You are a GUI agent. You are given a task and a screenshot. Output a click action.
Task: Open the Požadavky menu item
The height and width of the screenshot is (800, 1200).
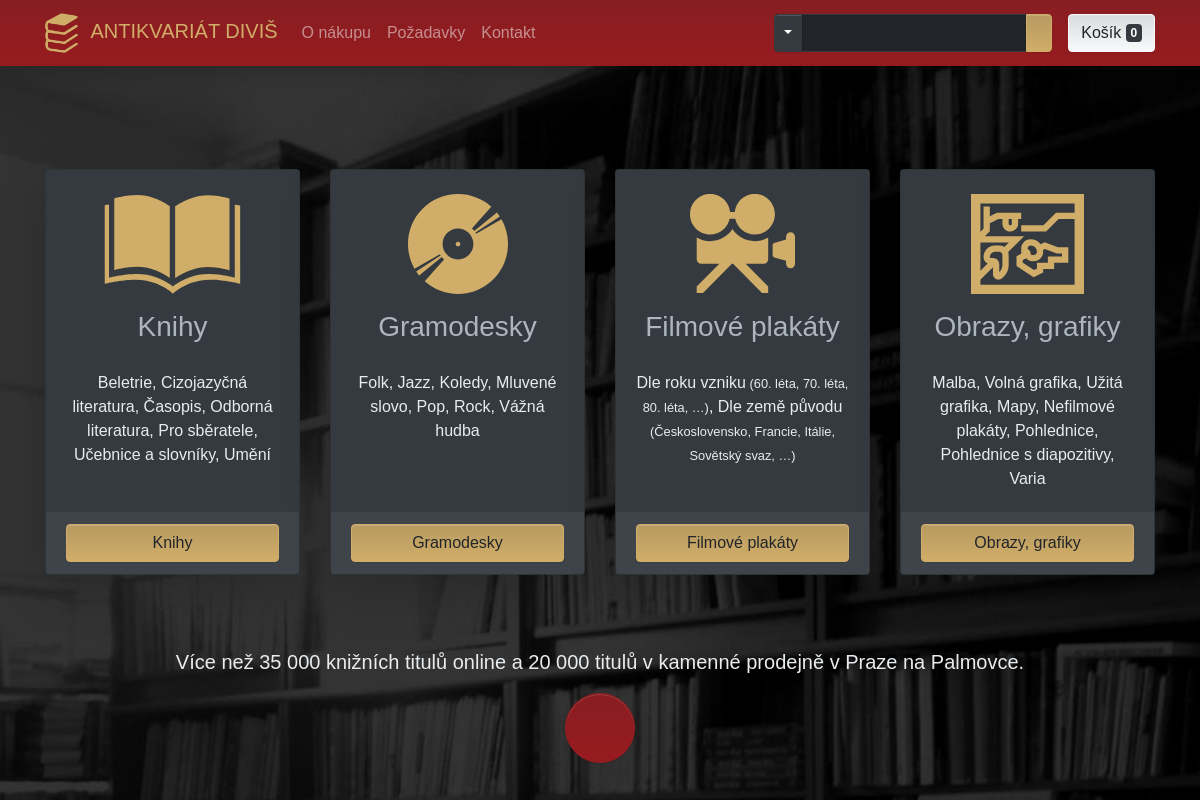point(426,33)
